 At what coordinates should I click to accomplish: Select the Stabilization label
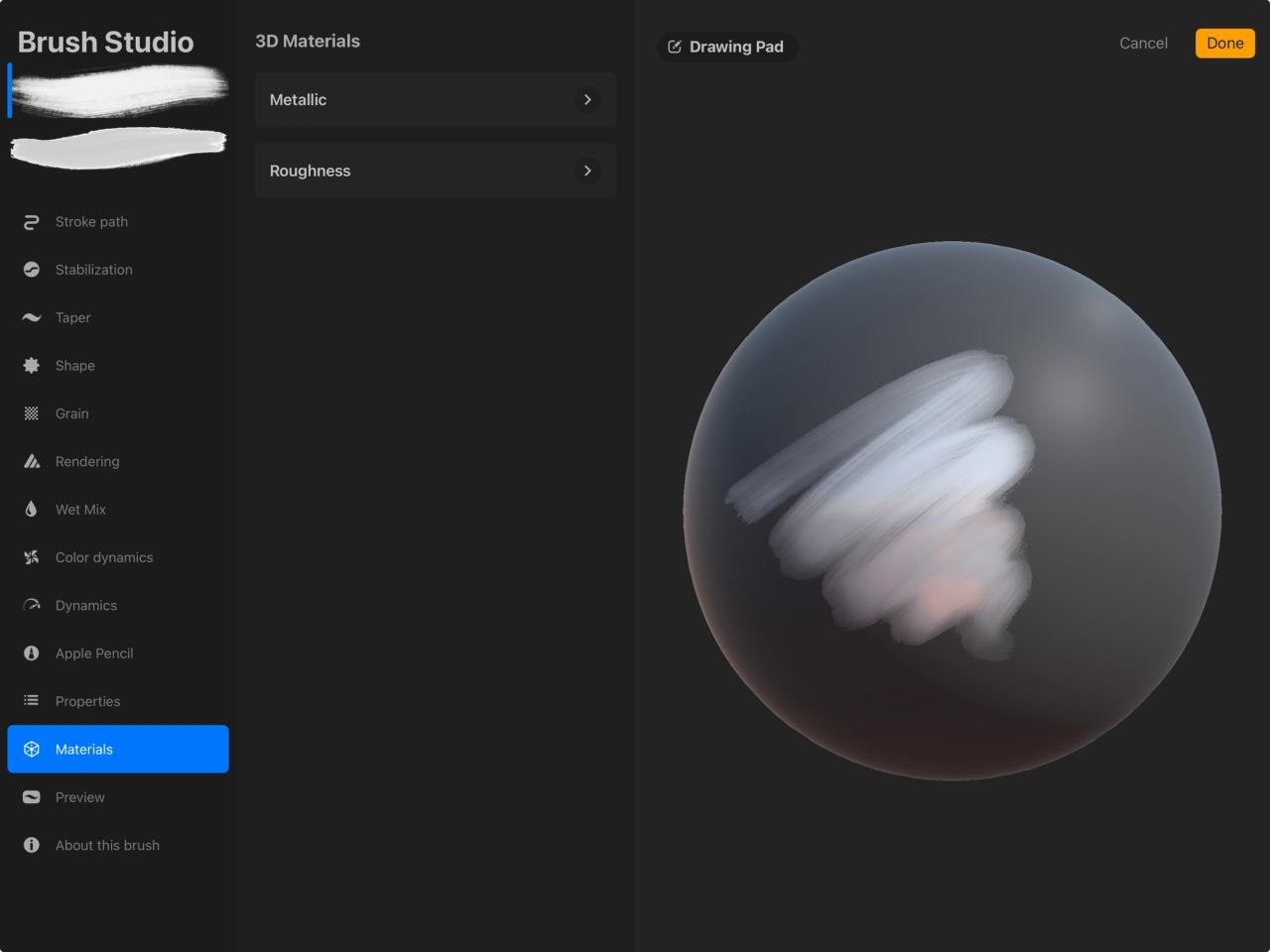94,270
